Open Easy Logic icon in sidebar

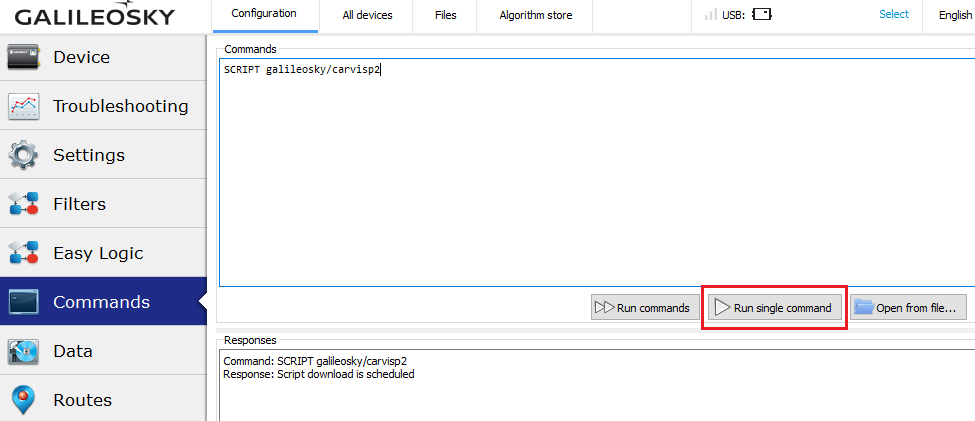coord(23,253)
